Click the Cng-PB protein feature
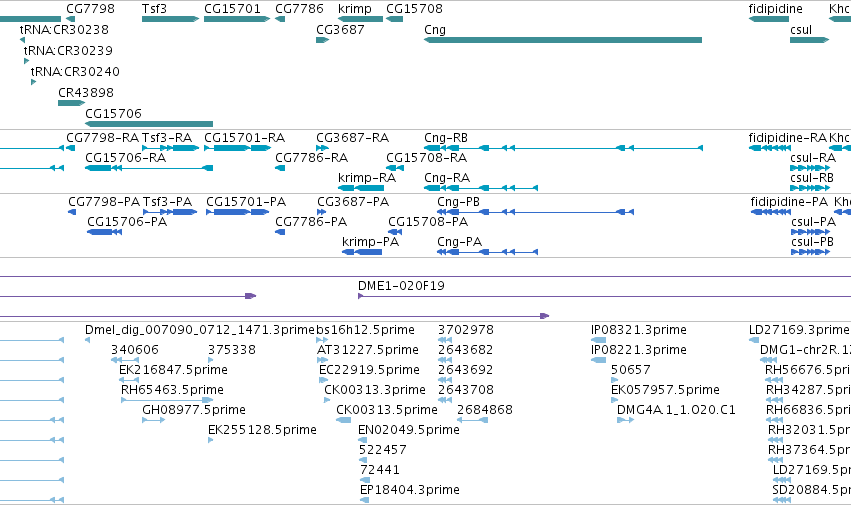Image resolution: width=851 pixels, height=505 pixels. [536, 212]
